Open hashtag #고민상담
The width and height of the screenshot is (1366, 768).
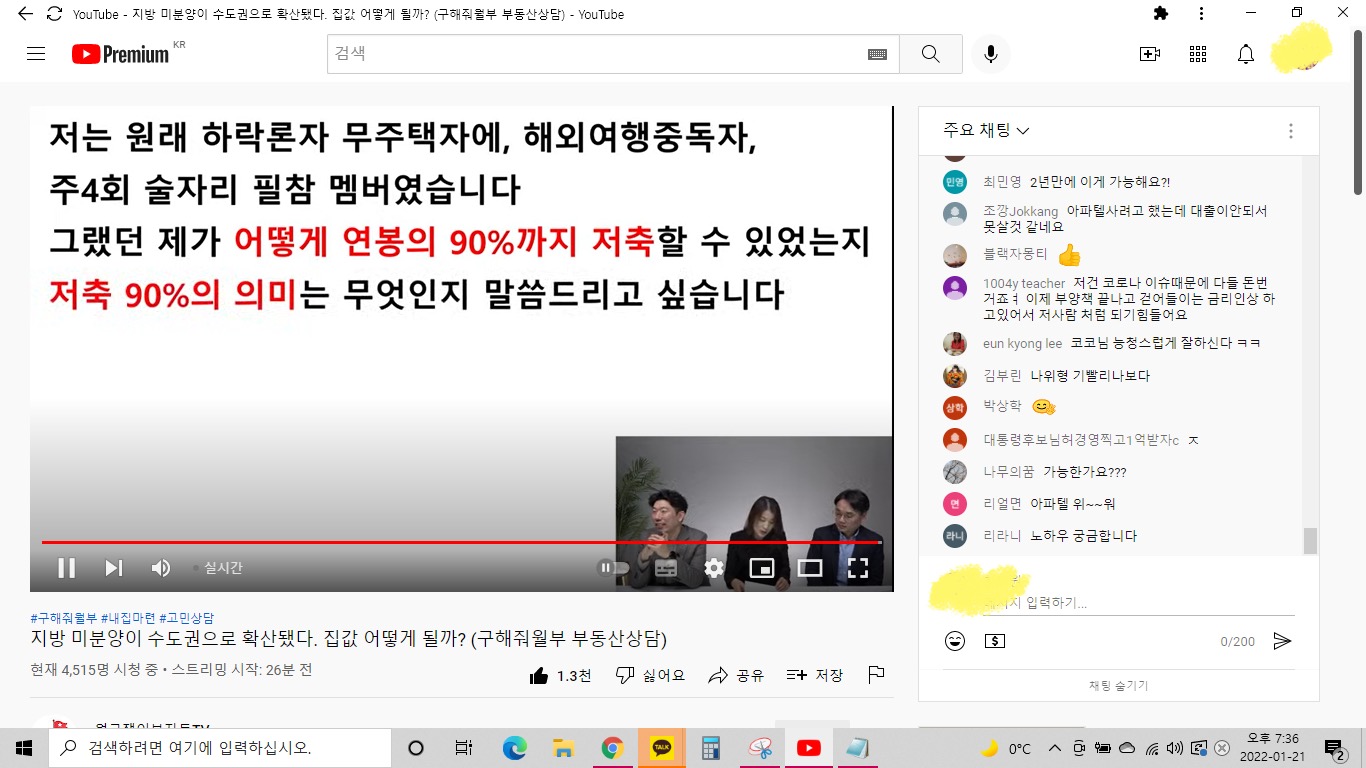tap(186, 618)
